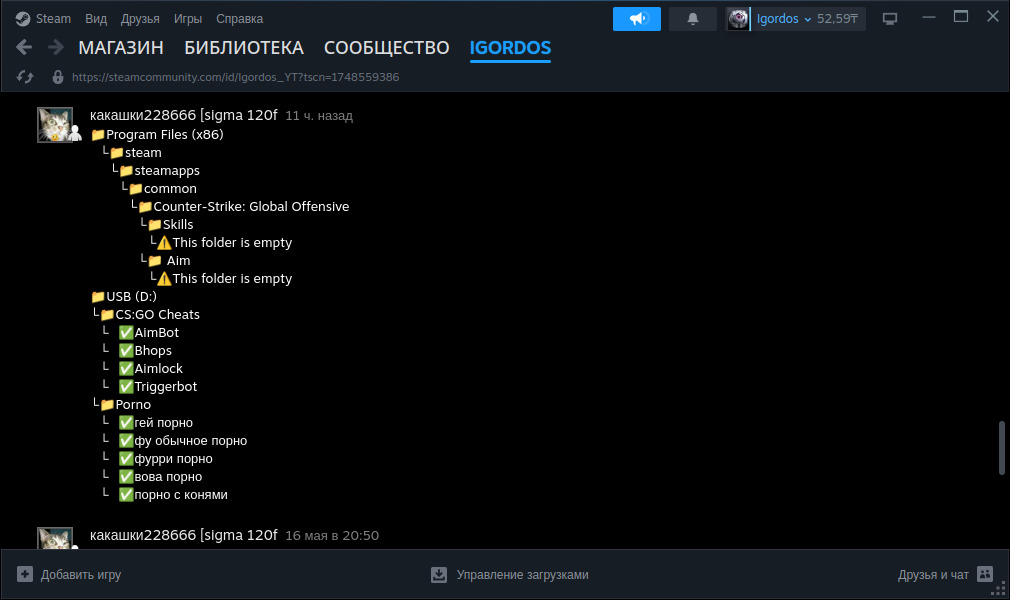
Task: Open the Справка menu
Action: [239, 19]
